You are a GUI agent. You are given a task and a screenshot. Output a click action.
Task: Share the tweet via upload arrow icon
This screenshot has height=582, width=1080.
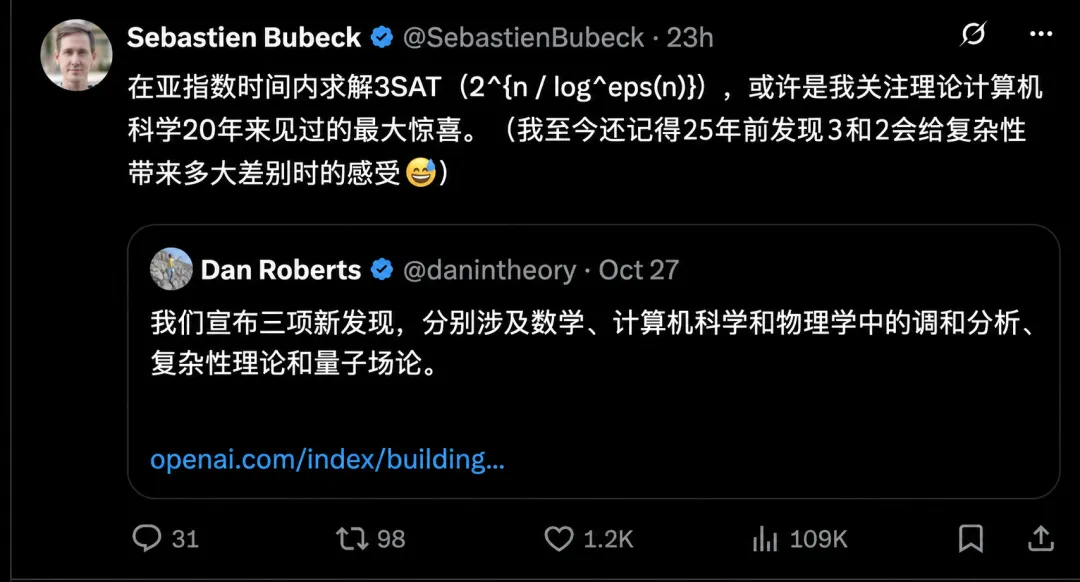pyautogui.click(x=1041, y=538)
